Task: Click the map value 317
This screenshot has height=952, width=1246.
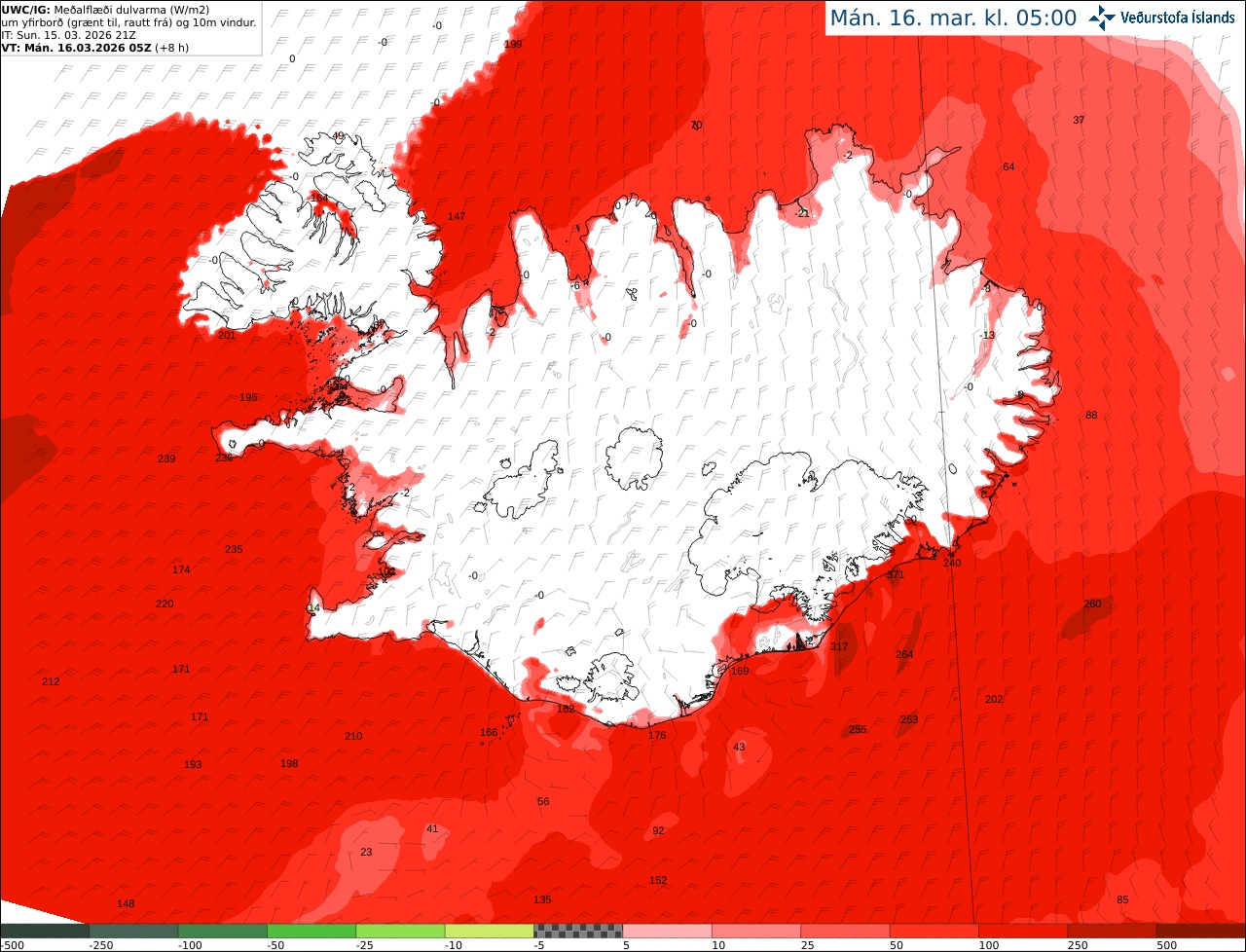Action: [839, 647]
